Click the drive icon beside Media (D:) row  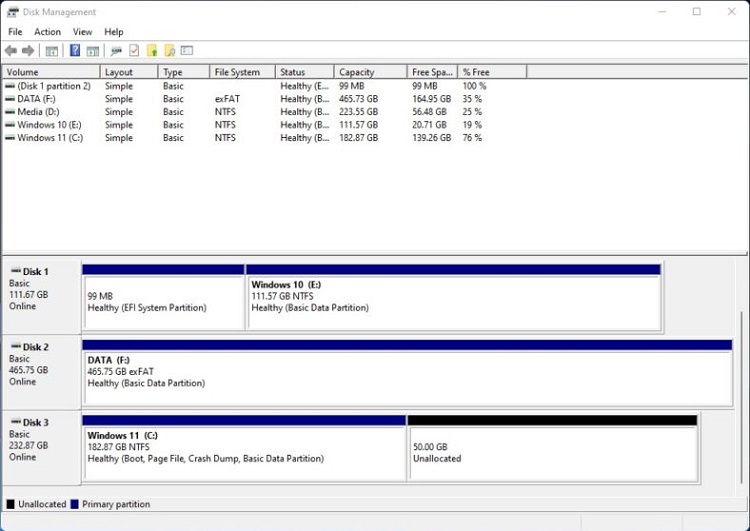pyautogui.click(x=10, y=112)
